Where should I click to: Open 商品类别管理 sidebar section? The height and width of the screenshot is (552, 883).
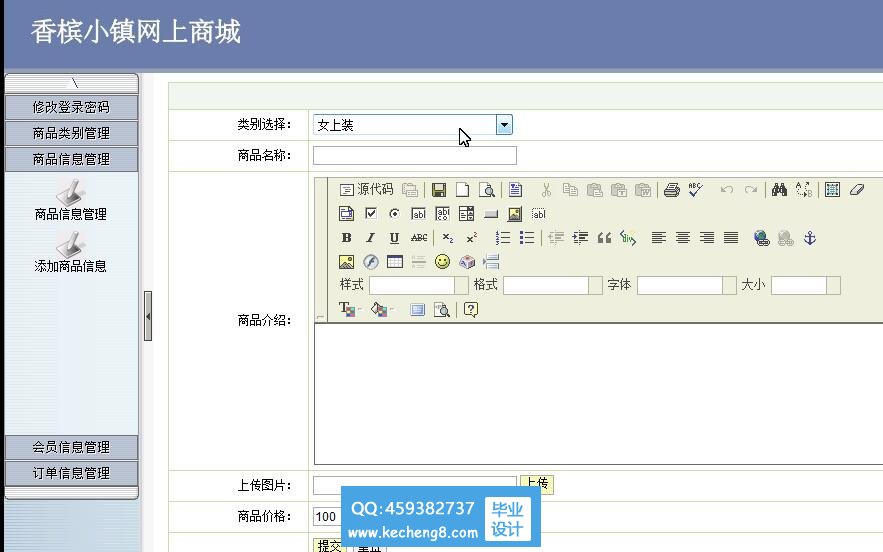[71, 133]
